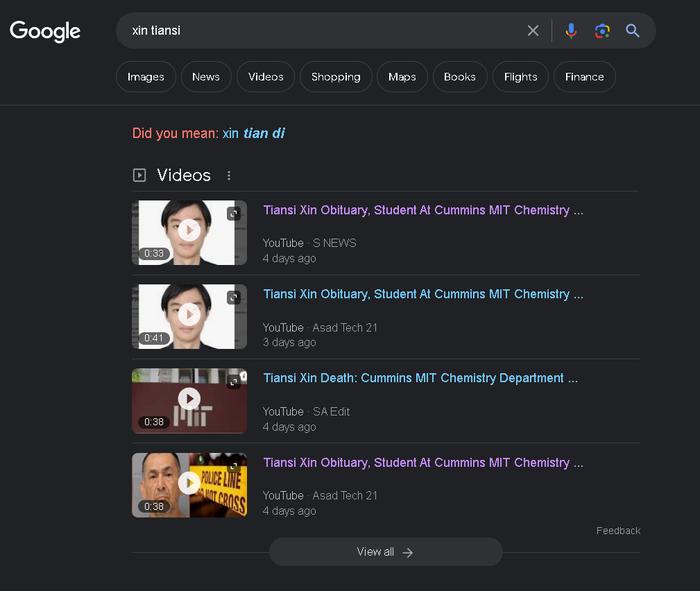
Task: Play the police line video thumbnail
Action: click(x=189, y=485)
